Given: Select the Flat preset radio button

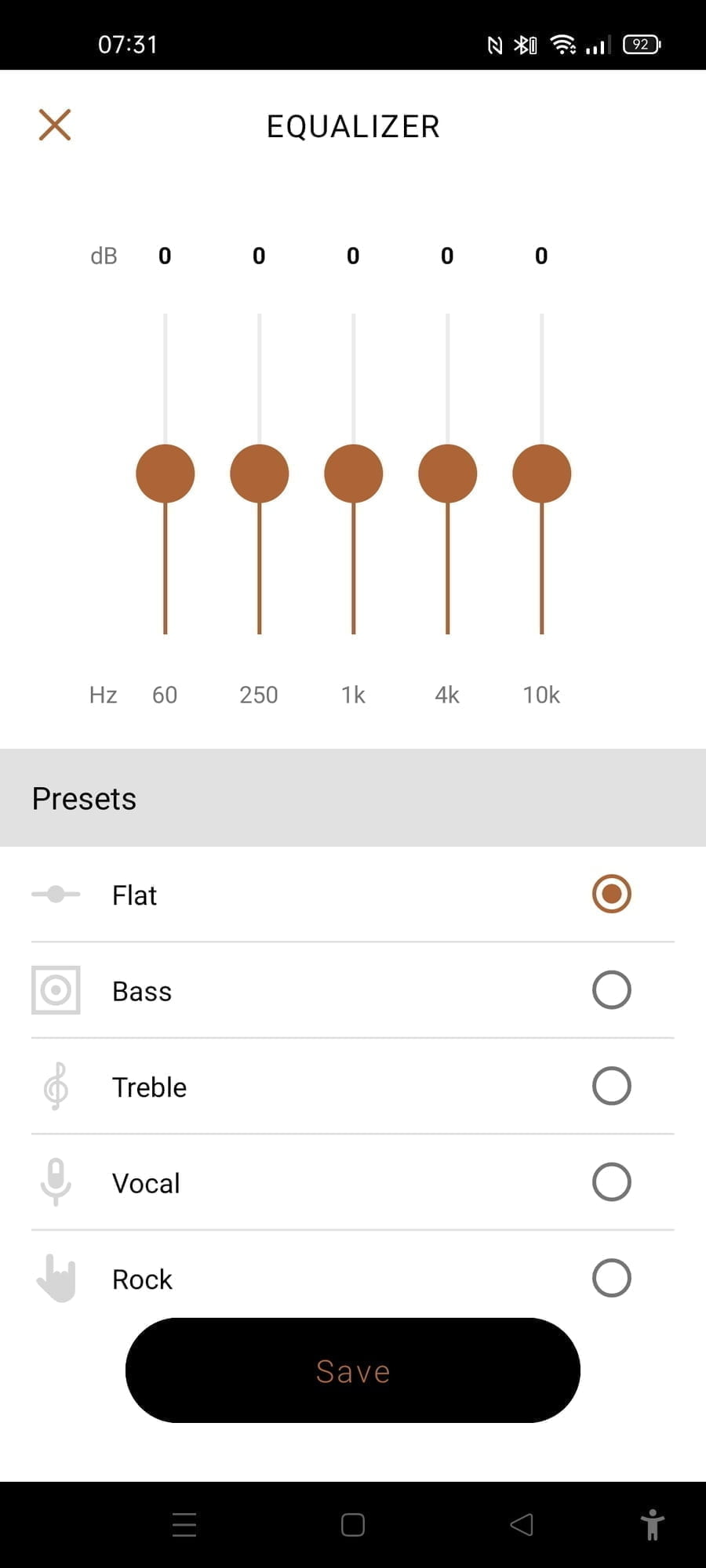Looking at the screenshot, I should point(612,895).
